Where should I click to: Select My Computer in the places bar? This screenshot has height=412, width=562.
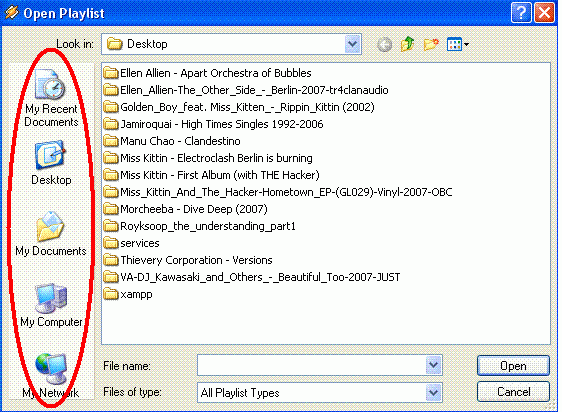pyautogui.click(x=51, y=305)
